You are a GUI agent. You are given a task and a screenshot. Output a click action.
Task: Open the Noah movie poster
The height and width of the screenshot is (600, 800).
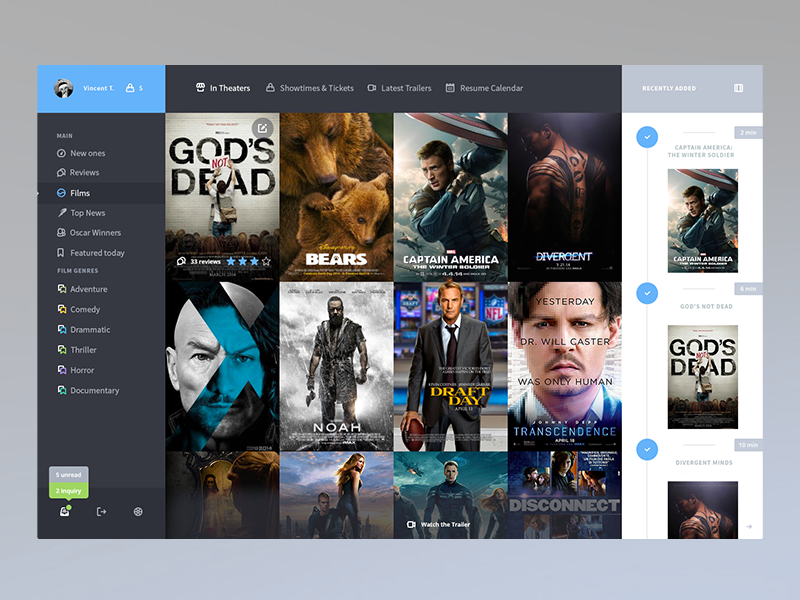coord(336,366)
